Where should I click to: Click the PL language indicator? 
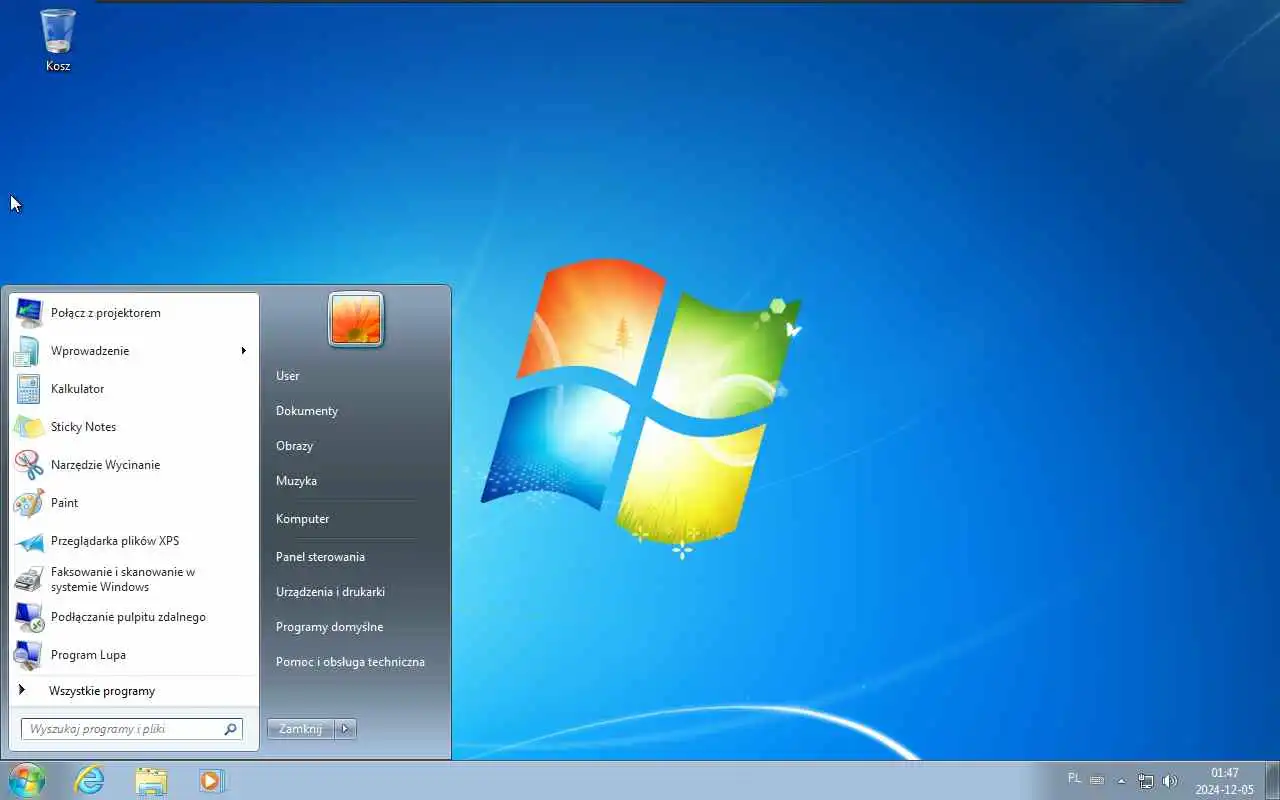(x=1074, y=778)
